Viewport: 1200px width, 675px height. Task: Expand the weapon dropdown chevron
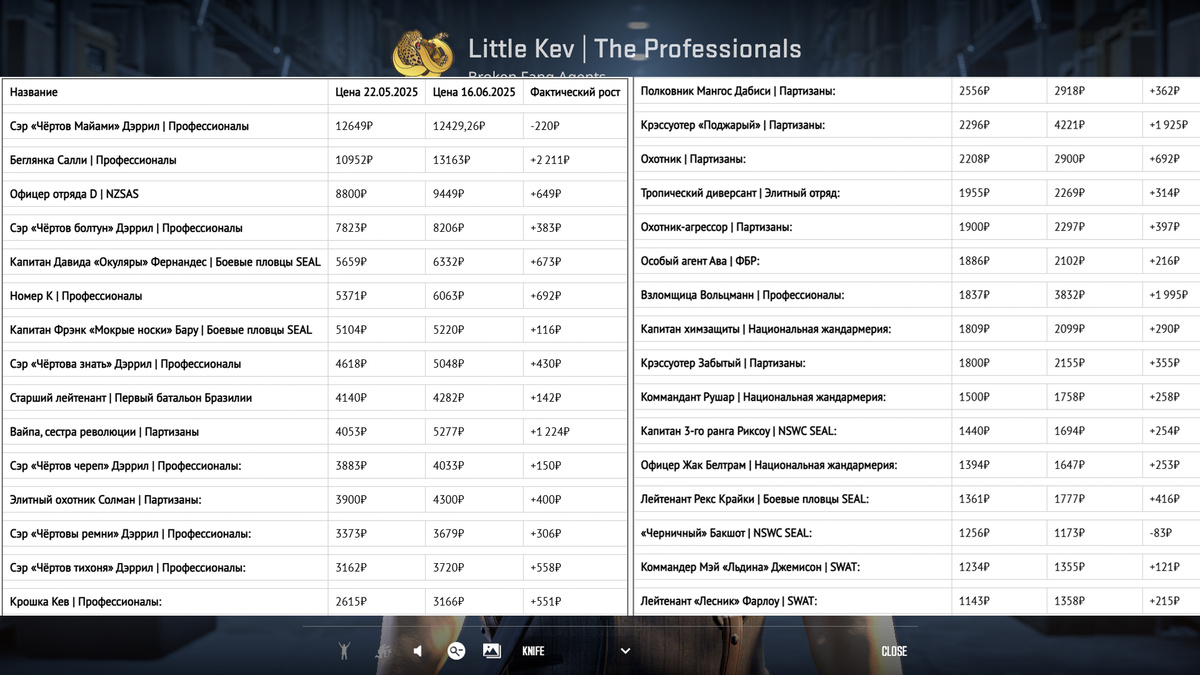pyautogui.click(x=625, y=651)
